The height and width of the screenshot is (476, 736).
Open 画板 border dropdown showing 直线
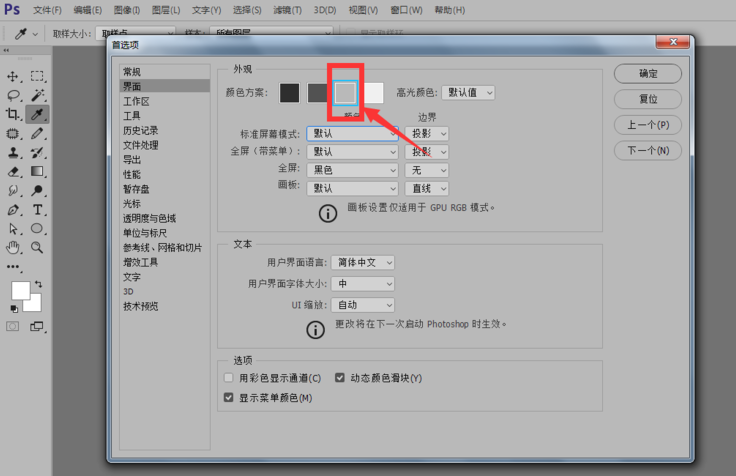click(x=427, y=188)
